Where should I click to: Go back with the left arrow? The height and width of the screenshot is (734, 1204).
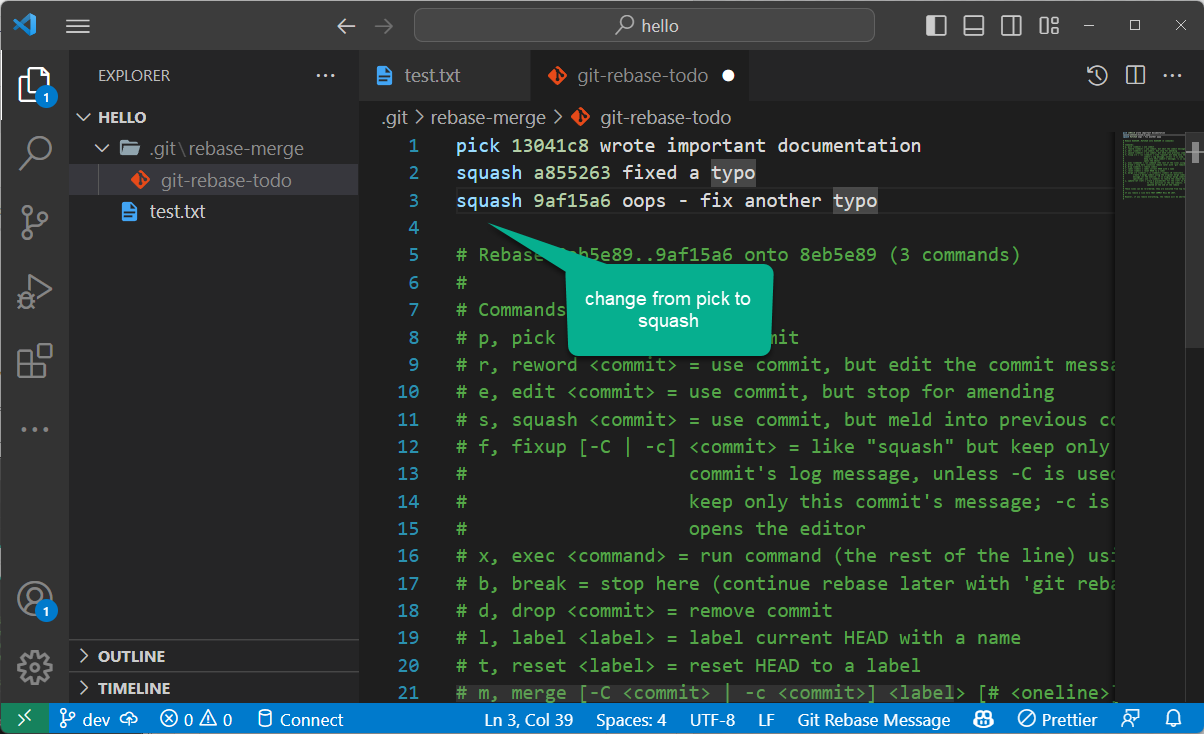(346, 26)
